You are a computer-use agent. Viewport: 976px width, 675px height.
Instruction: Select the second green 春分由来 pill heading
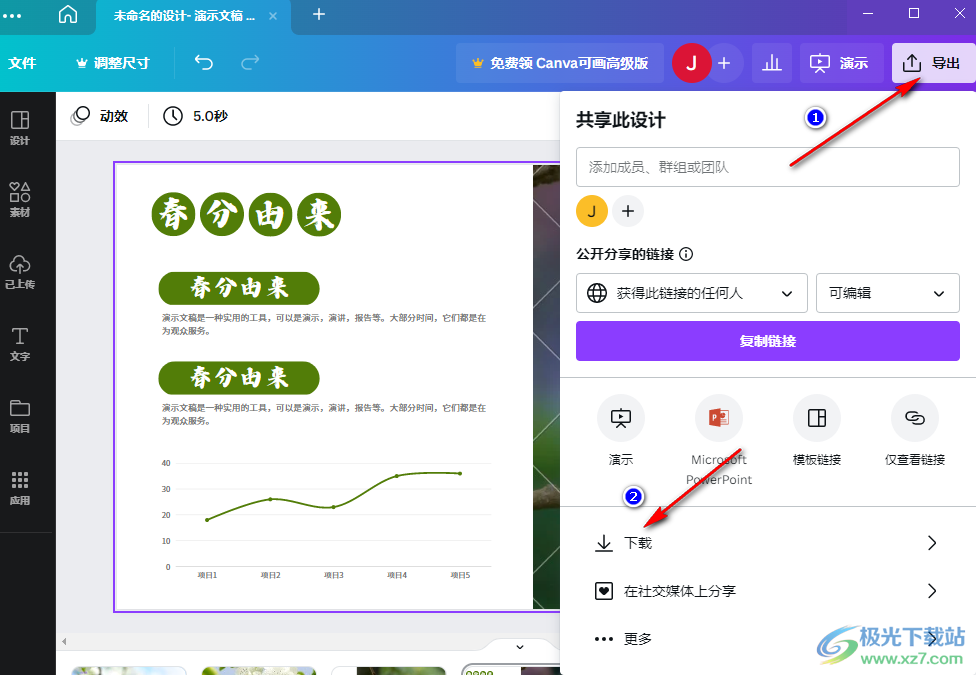[239, 378]
